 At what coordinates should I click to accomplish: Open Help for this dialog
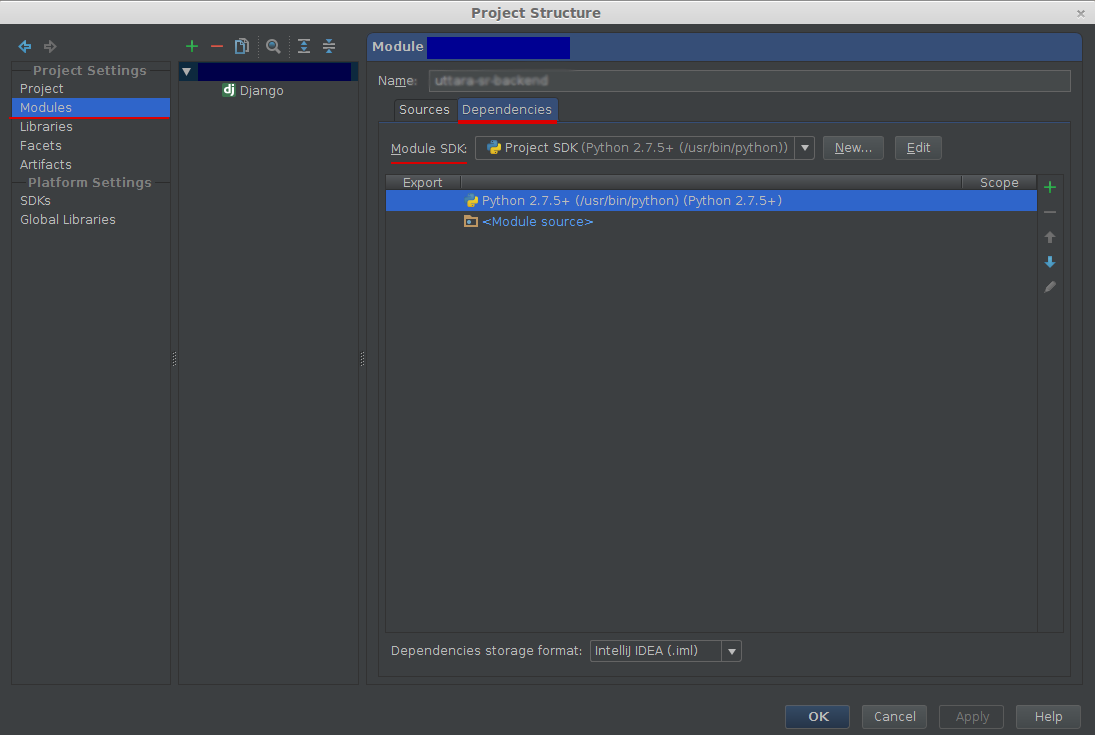(x=1048, y=717)
